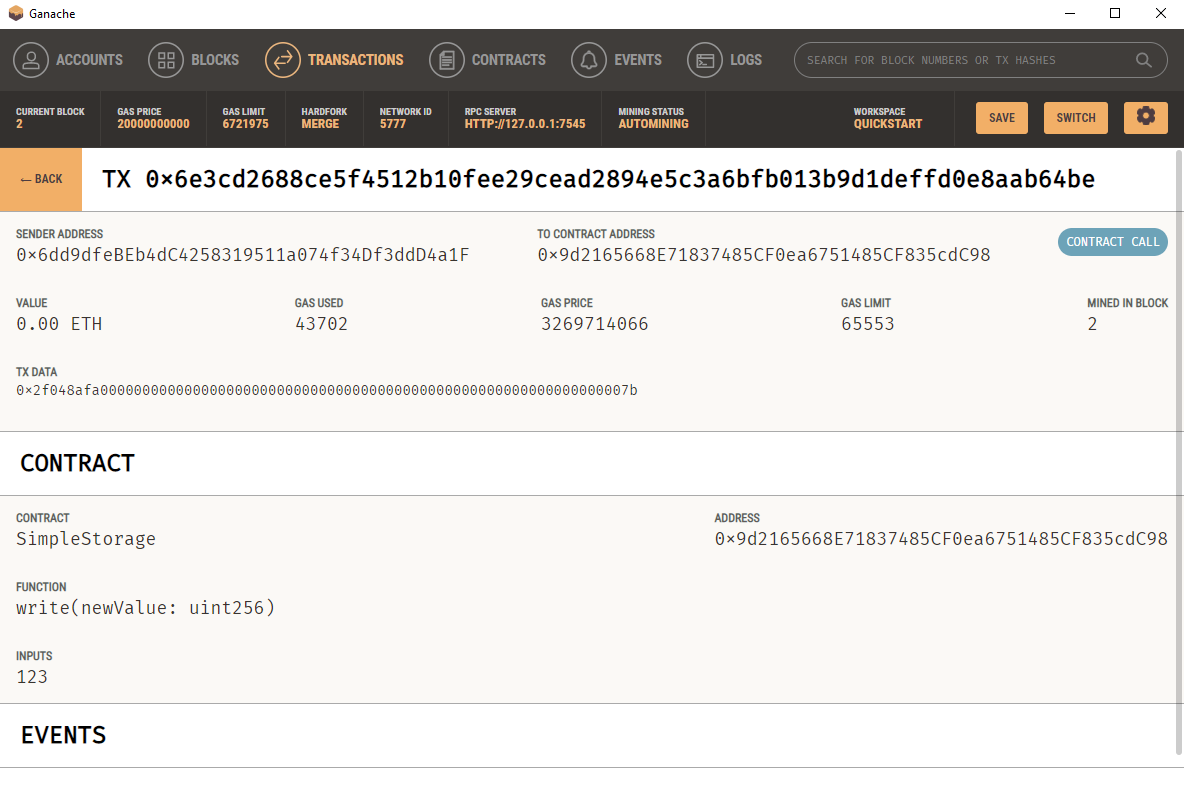
Task: Click the Accounts person icon
Action: click(31, 60)
